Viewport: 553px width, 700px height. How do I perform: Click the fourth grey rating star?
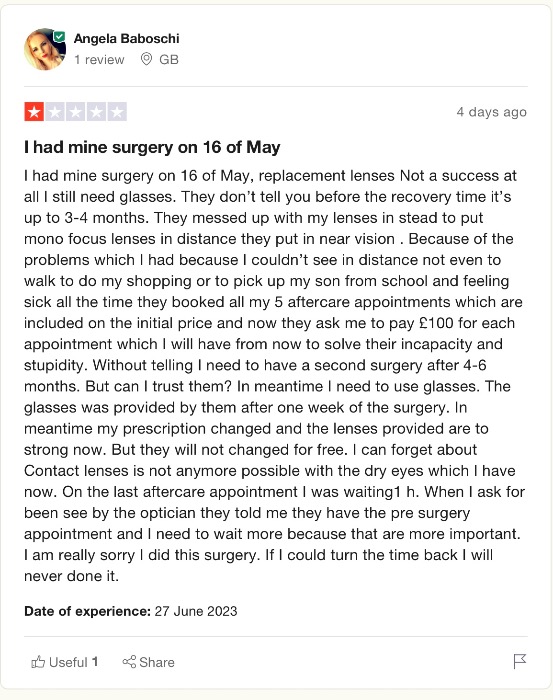tap(96, 112)
